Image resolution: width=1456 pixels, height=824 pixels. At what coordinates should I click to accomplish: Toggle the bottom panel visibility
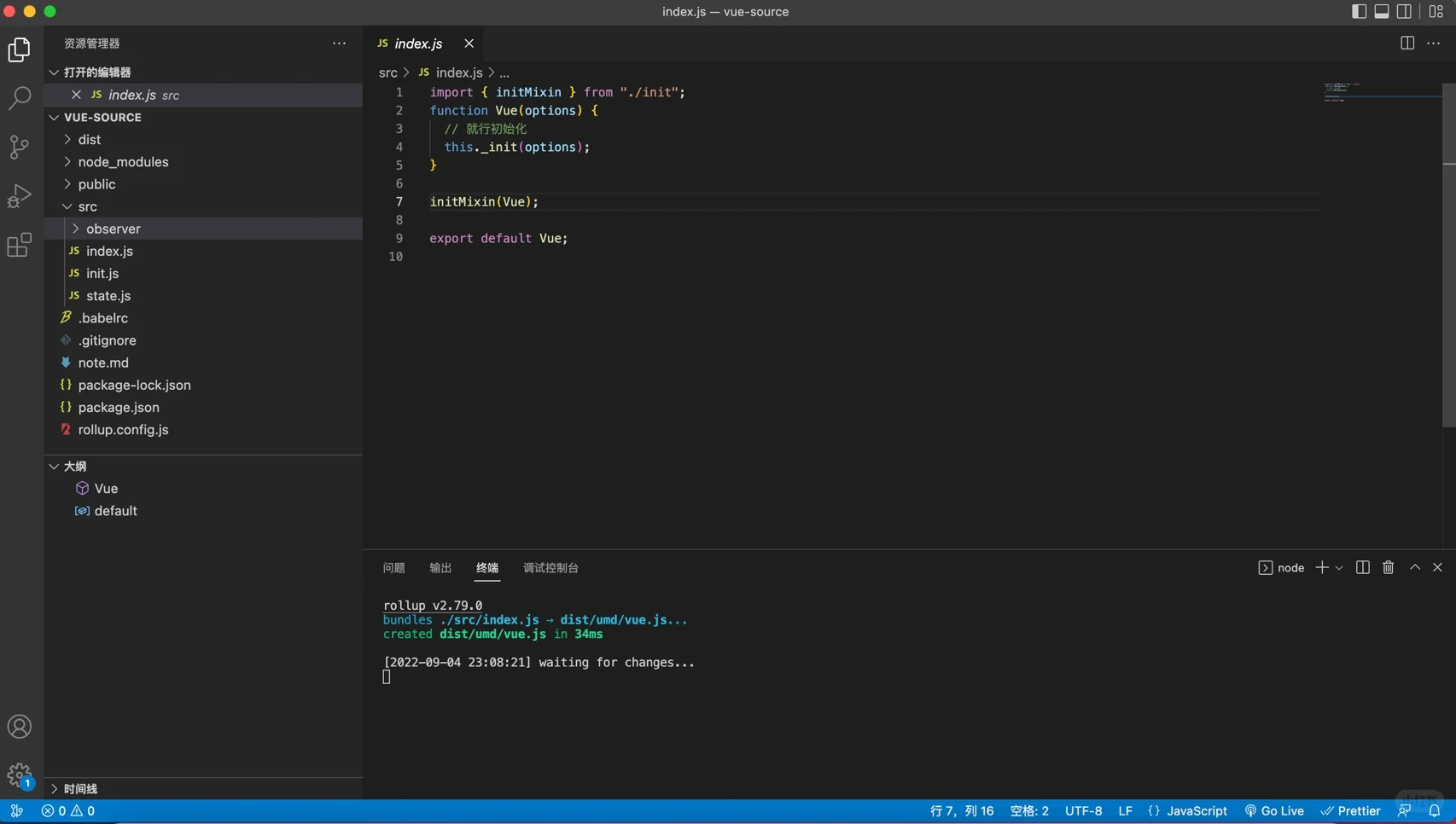click(1382, 12)
